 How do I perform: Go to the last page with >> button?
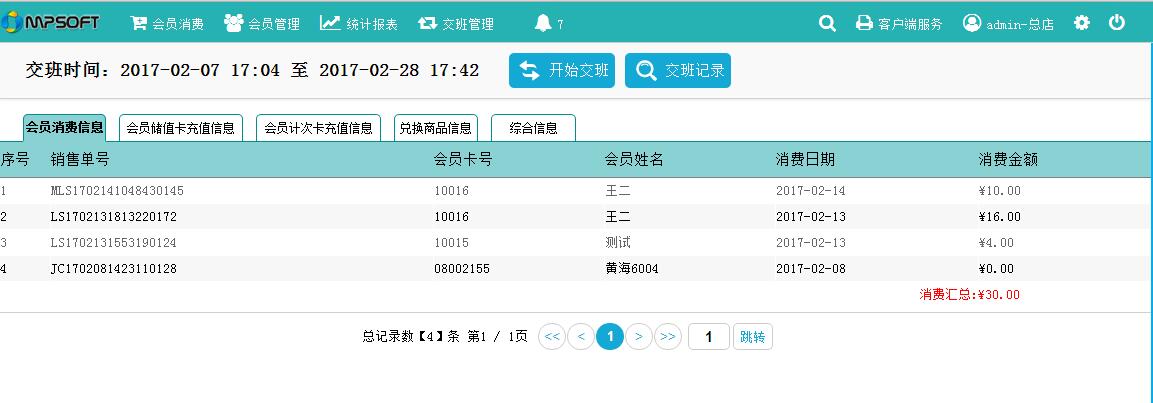668,337
